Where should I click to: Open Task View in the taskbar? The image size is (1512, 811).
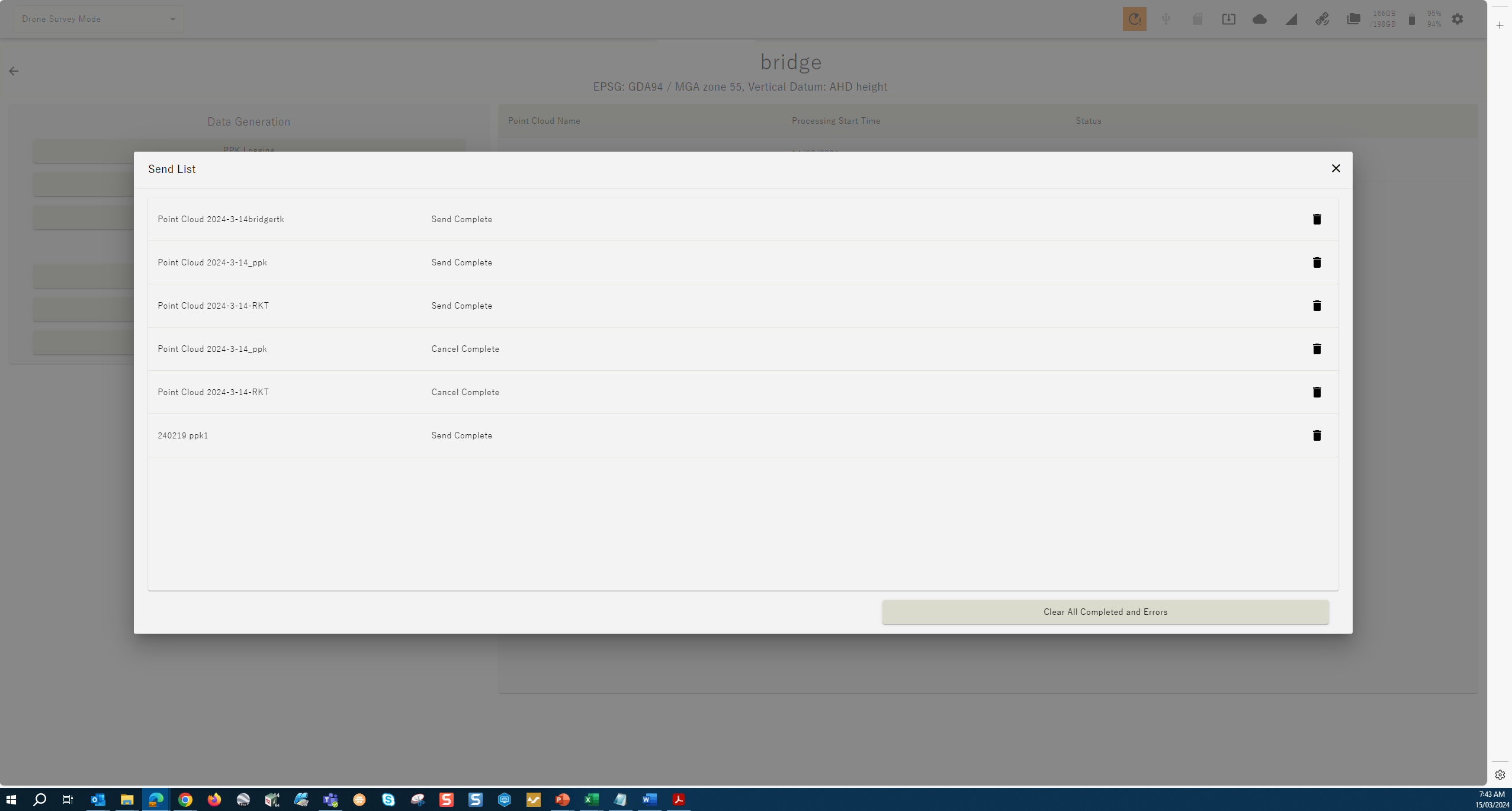68,800
